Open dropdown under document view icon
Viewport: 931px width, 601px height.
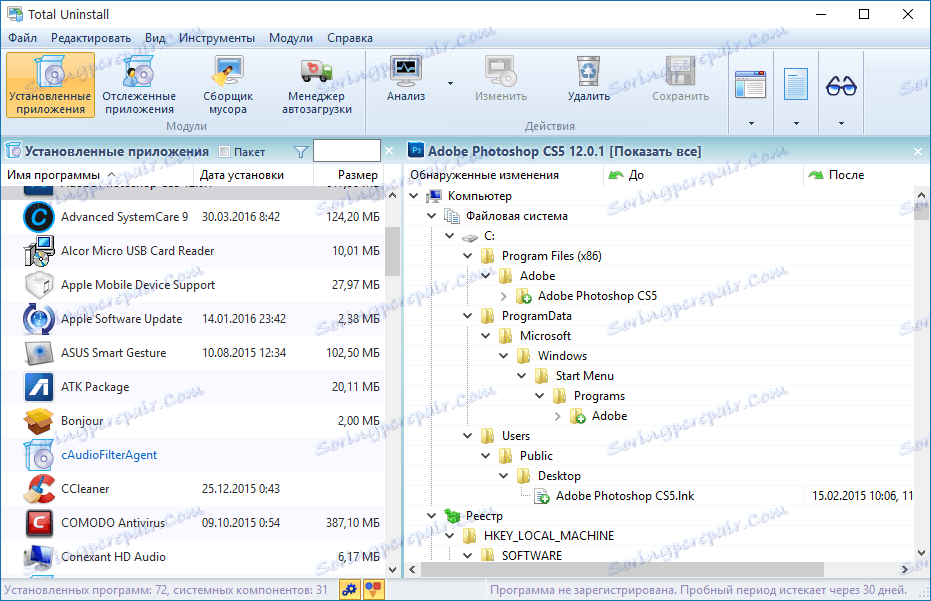point(796,124)
